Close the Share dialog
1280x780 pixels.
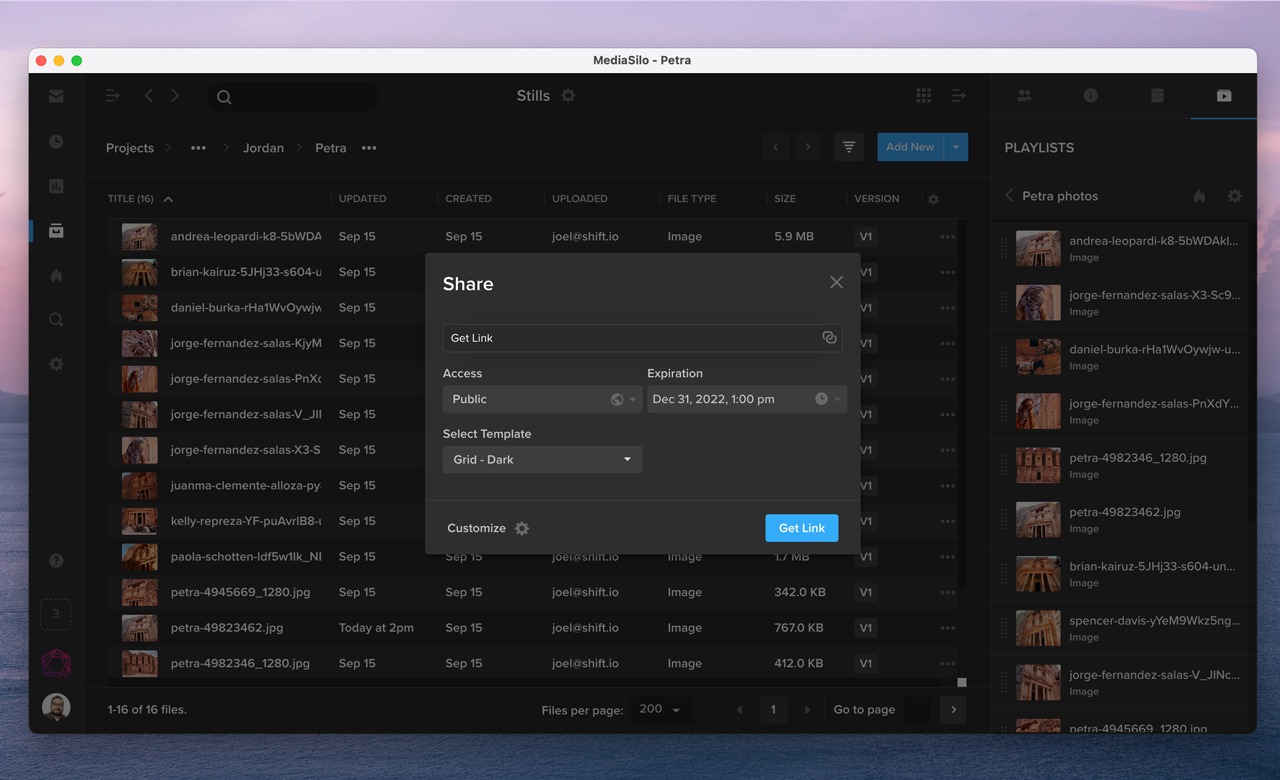[x=836, y=283]
